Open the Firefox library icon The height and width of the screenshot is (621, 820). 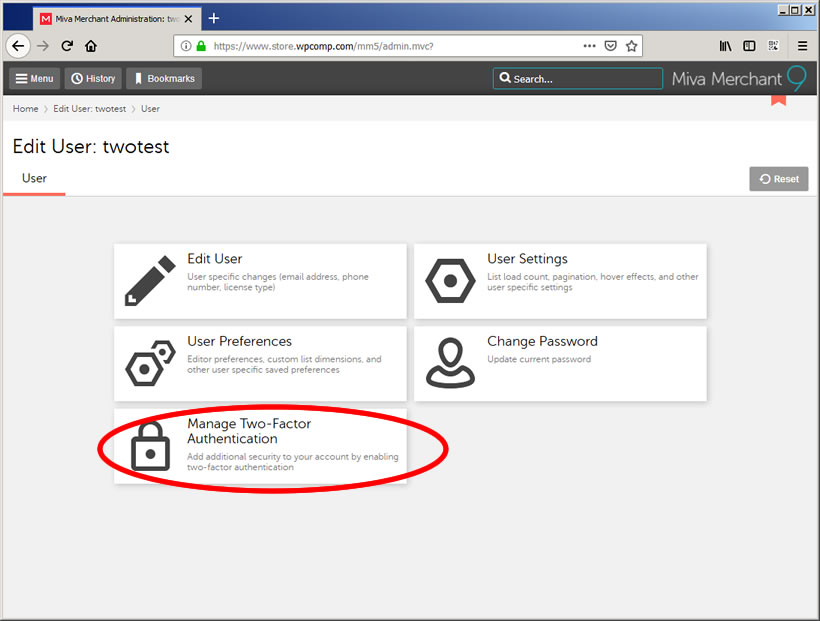[x=725, y=46]
